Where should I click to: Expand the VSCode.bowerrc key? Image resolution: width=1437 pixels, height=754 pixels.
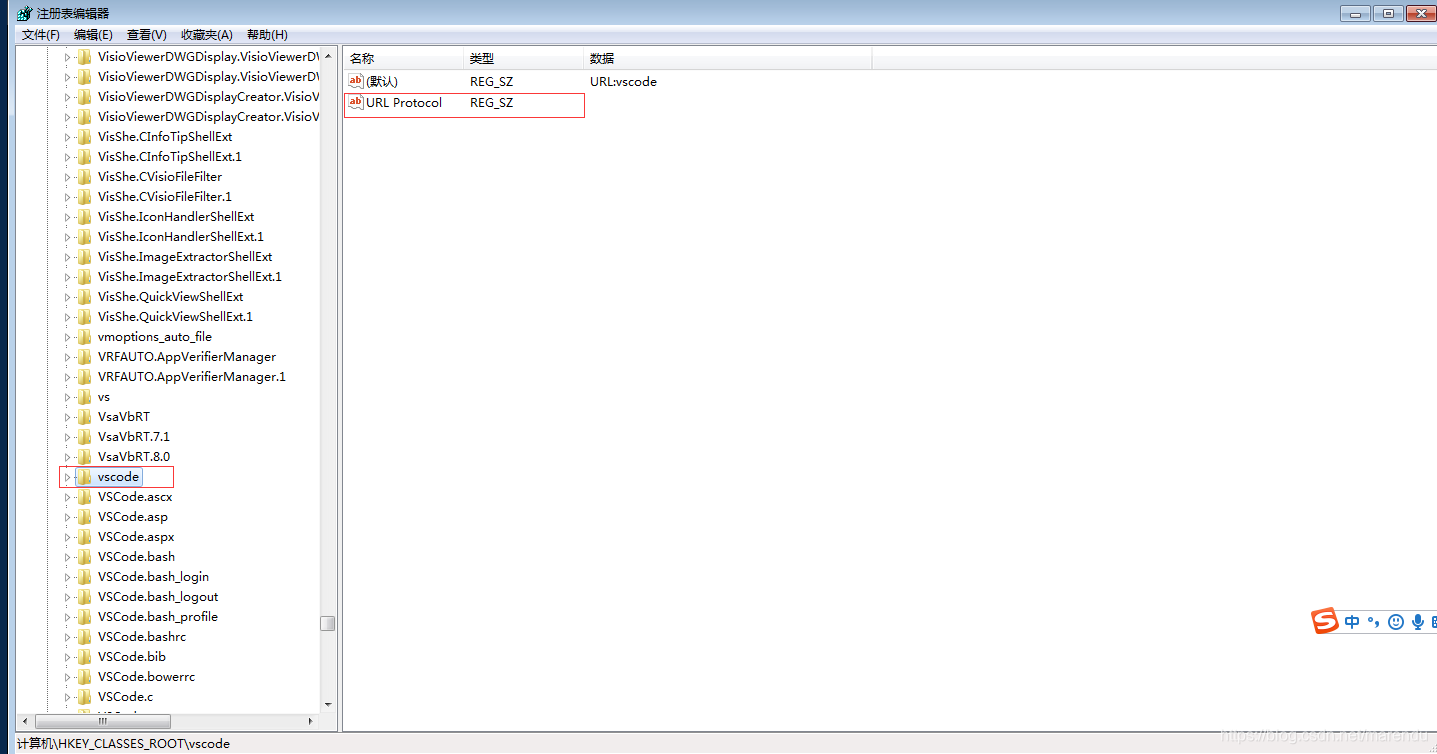pyautogui.click(x=68, y=677)
